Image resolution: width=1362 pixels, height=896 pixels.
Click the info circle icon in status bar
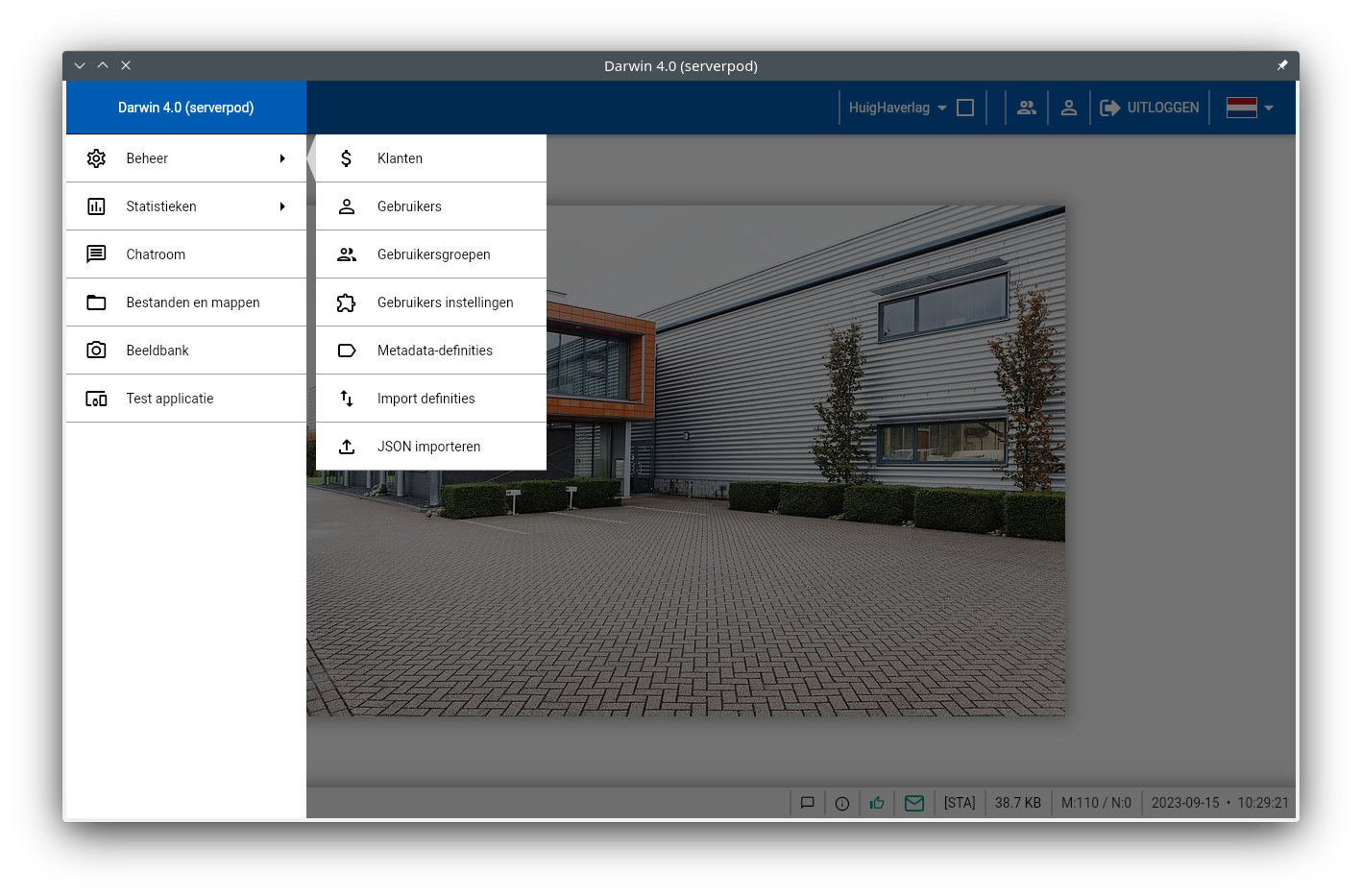click(x=842, y=803)
